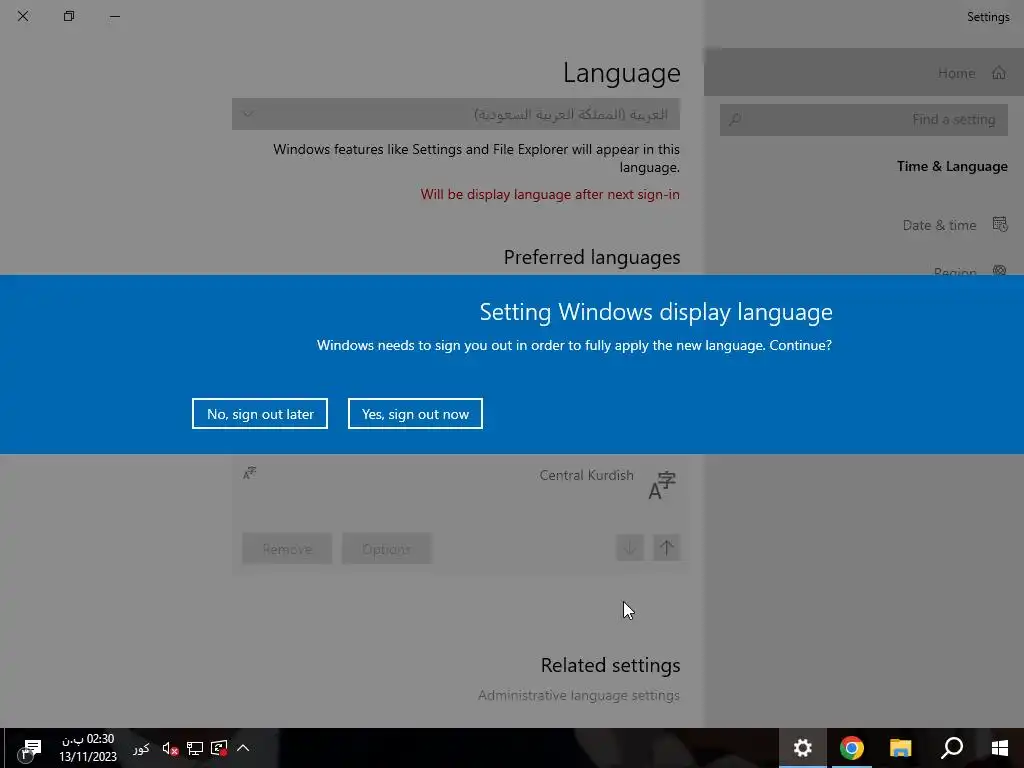Choose No, sign out later
The image size is (1024, 768).
[x=260, y=413]
